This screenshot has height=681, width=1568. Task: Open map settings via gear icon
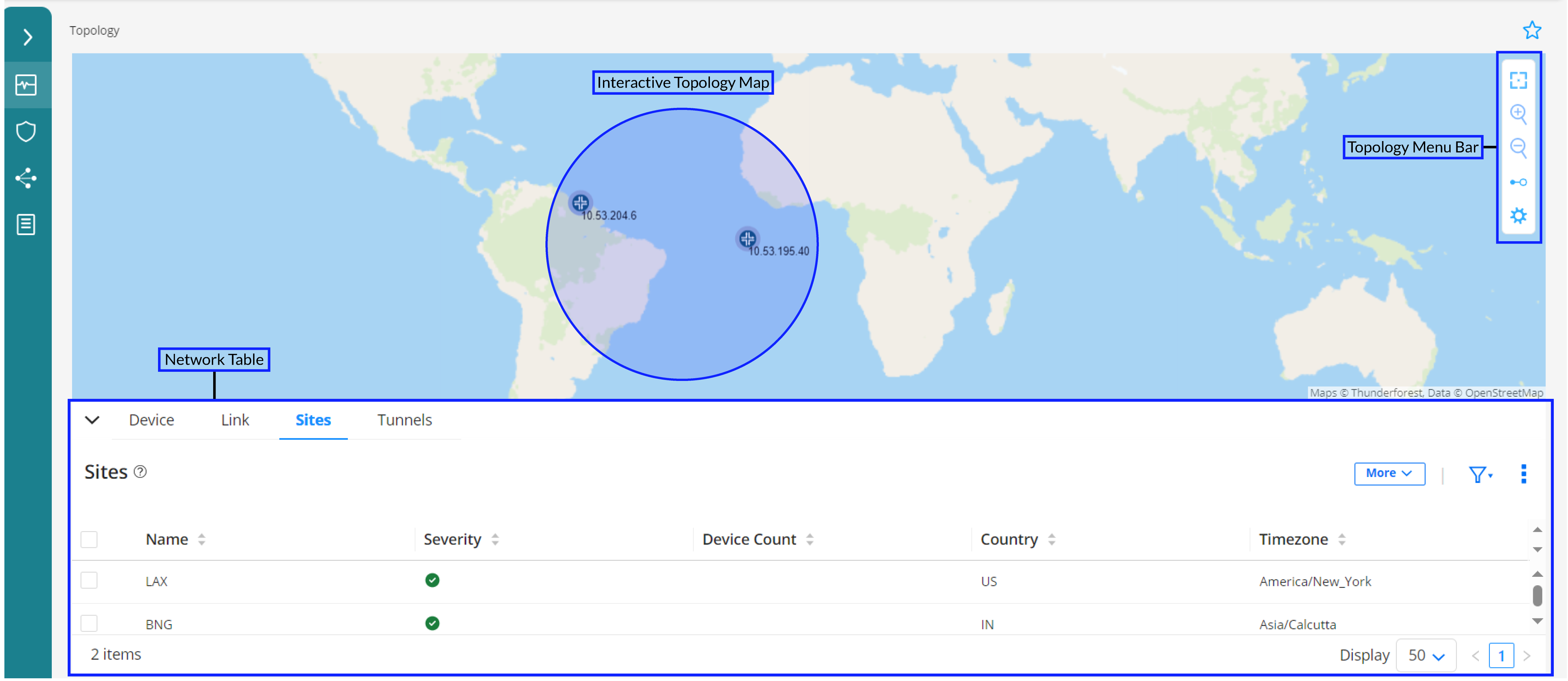coord(1519,215)
